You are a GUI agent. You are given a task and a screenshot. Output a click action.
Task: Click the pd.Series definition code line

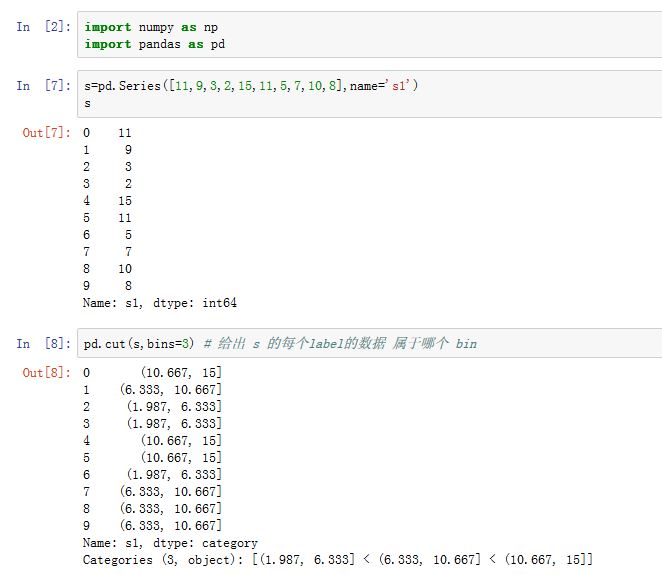coord(251,86)
